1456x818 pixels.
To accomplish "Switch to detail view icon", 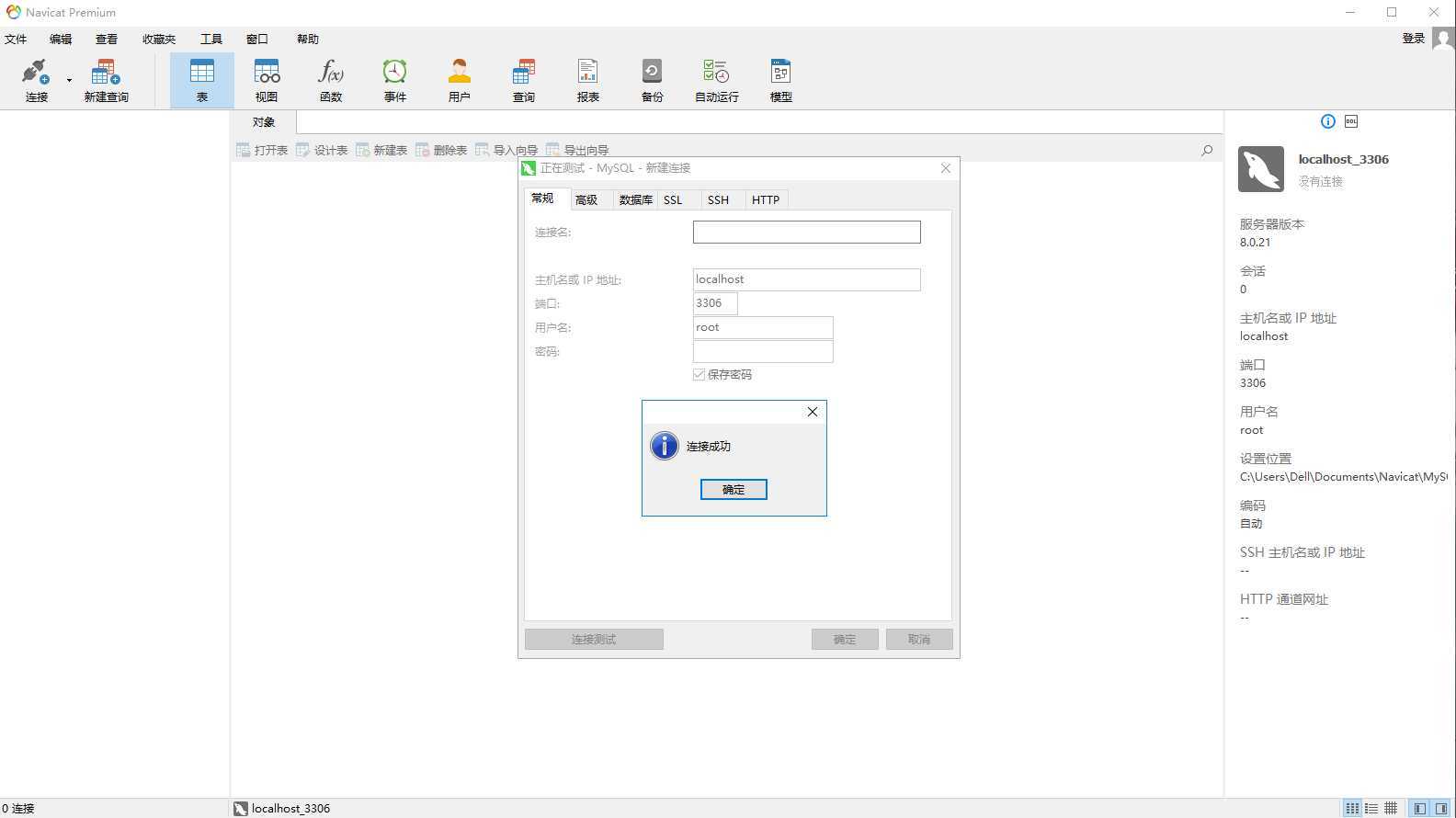I will [x=1371, y=809].
